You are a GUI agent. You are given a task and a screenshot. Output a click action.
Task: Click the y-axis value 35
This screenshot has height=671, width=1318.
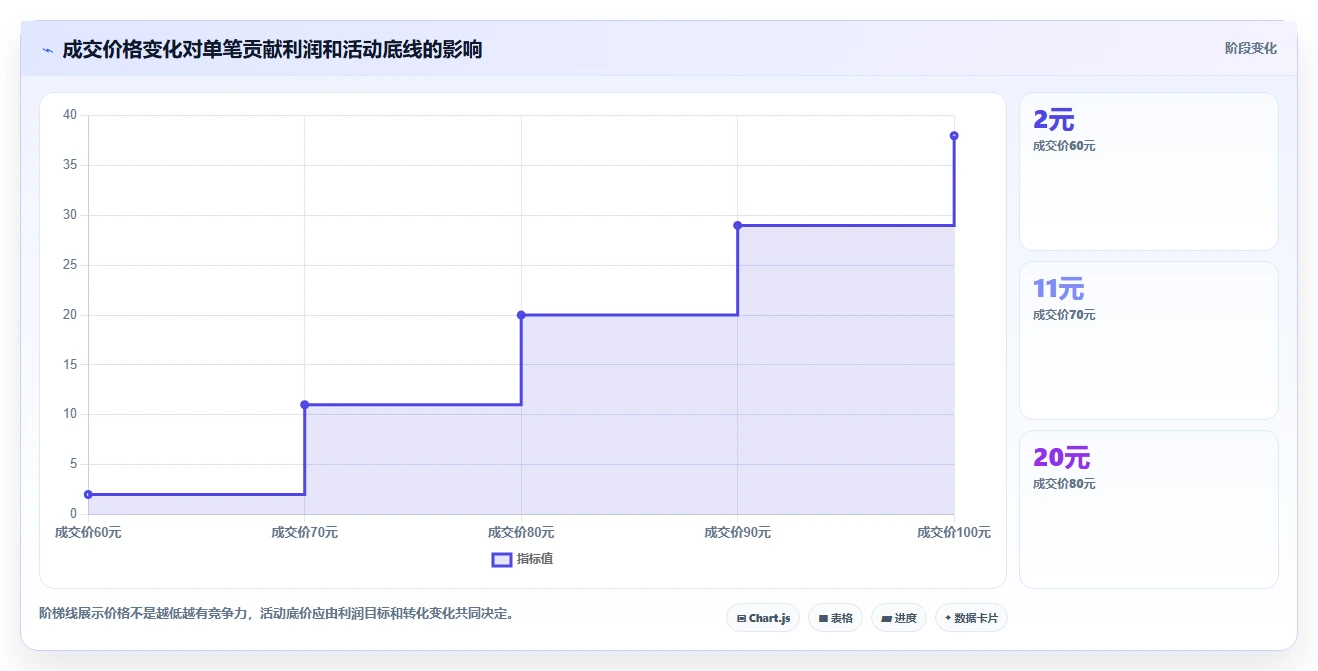coord(70,165)
